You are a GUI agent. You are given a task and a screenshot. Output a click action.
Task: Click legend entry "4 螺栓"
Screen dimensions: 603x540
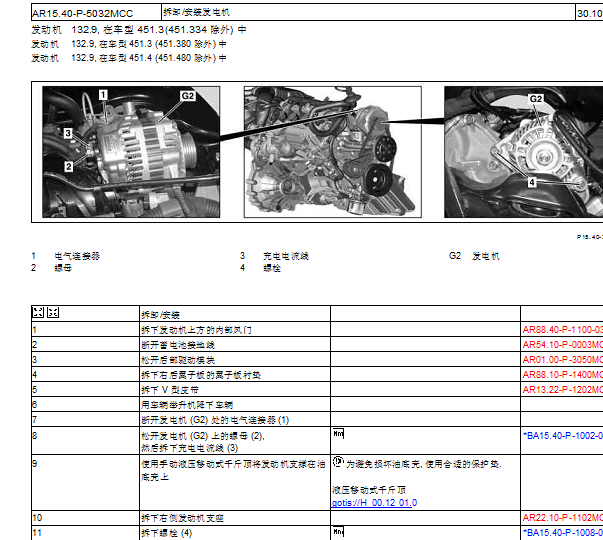point(260,268)
